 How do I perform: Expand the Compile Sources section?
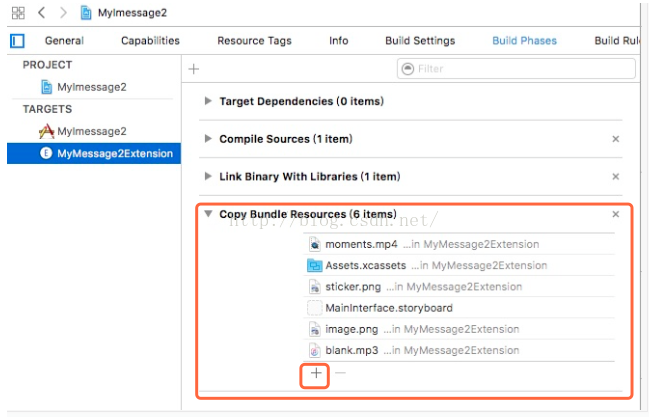click(x=208, y=139)
